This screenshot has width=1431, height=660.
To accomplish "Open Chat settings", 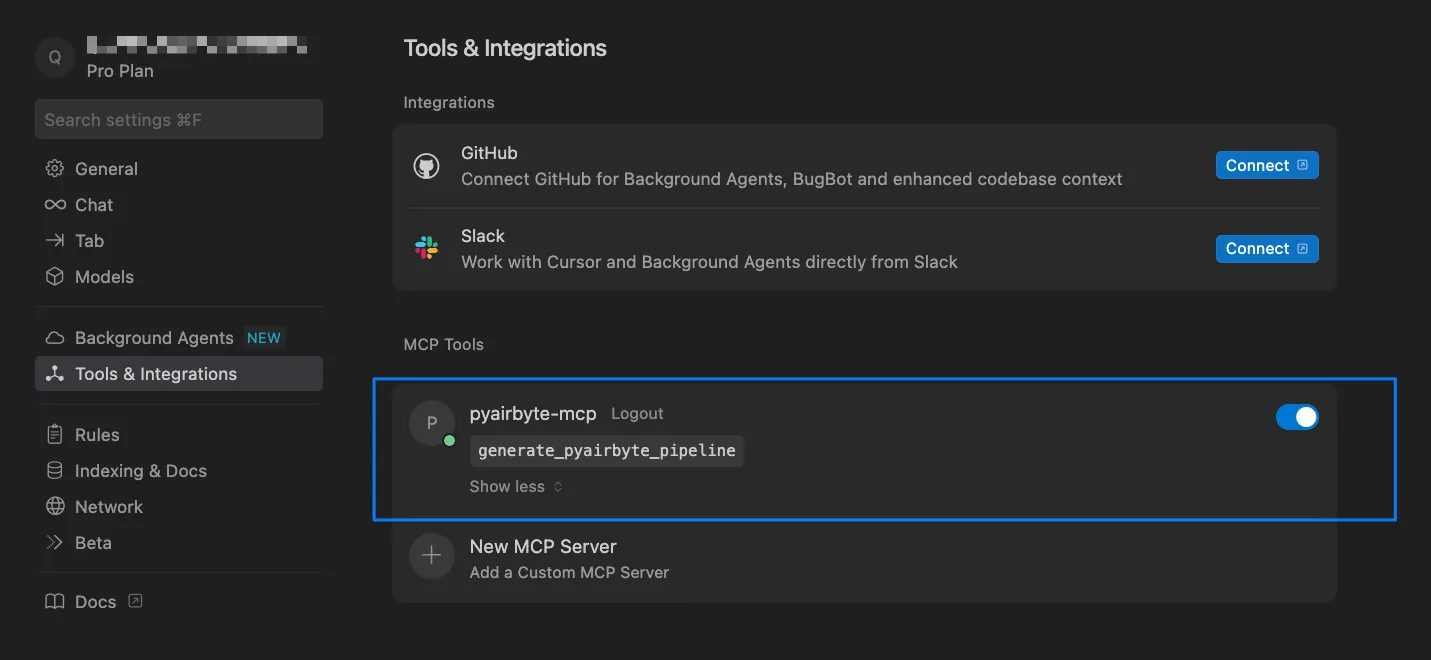I will pos(179,205).
